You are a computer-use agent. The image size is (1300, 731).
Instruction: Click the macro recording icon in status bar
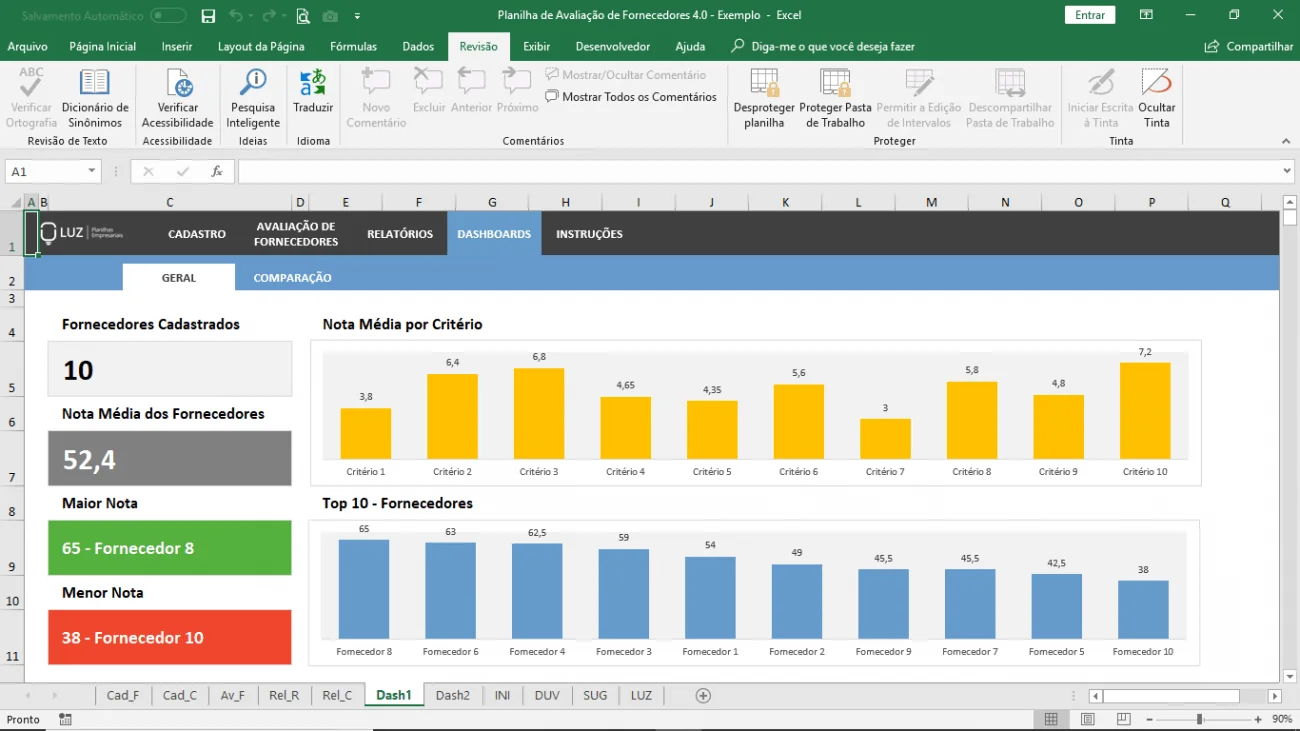[x=65, y=719]
